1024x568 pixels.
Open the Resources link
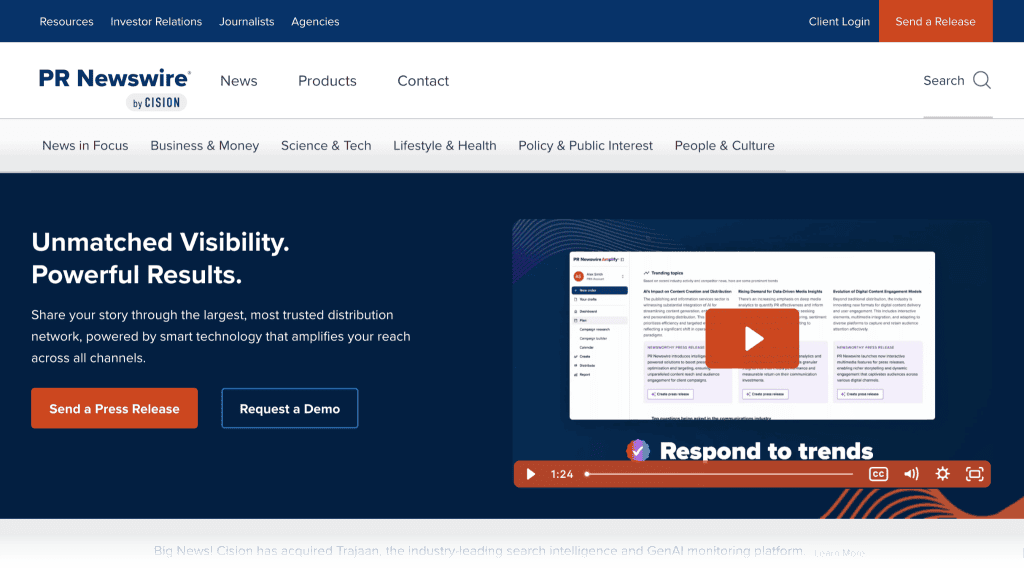(x=67, y=22)
